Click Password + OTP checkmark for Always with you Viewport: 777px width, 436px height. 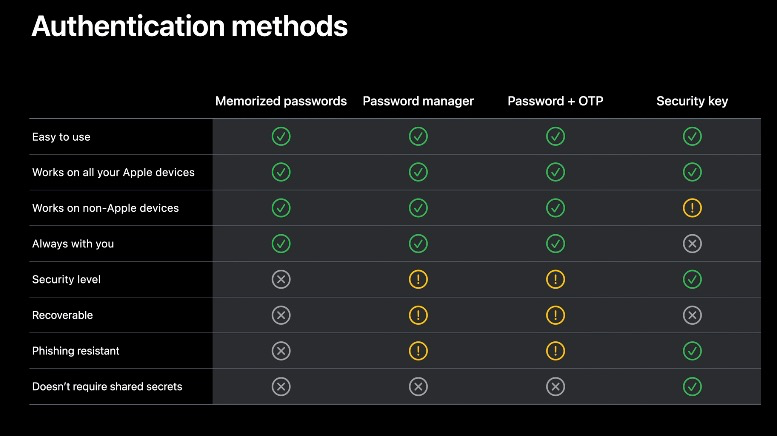[555, 244]
